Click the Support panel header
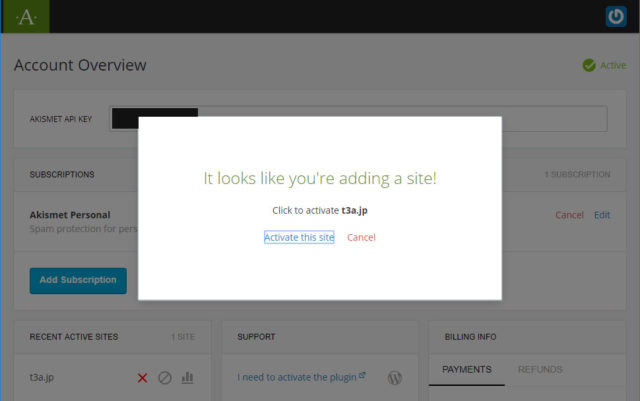The width and height of the screenshot is (640, 401). [x=256, y=337]
